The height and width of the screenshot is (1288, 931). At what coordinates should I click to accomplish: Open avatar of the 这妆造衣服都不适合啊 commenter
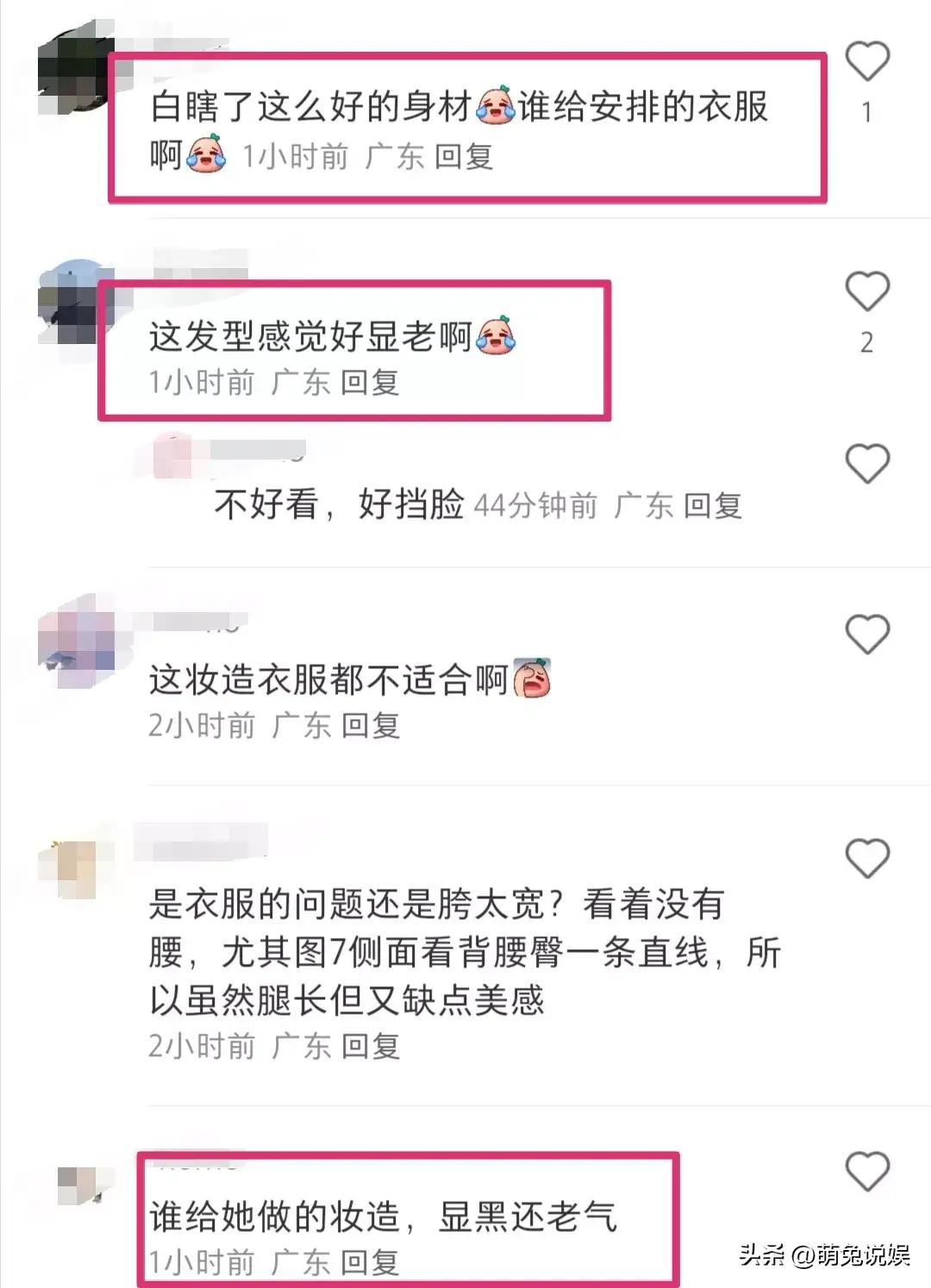pos(76,643)
